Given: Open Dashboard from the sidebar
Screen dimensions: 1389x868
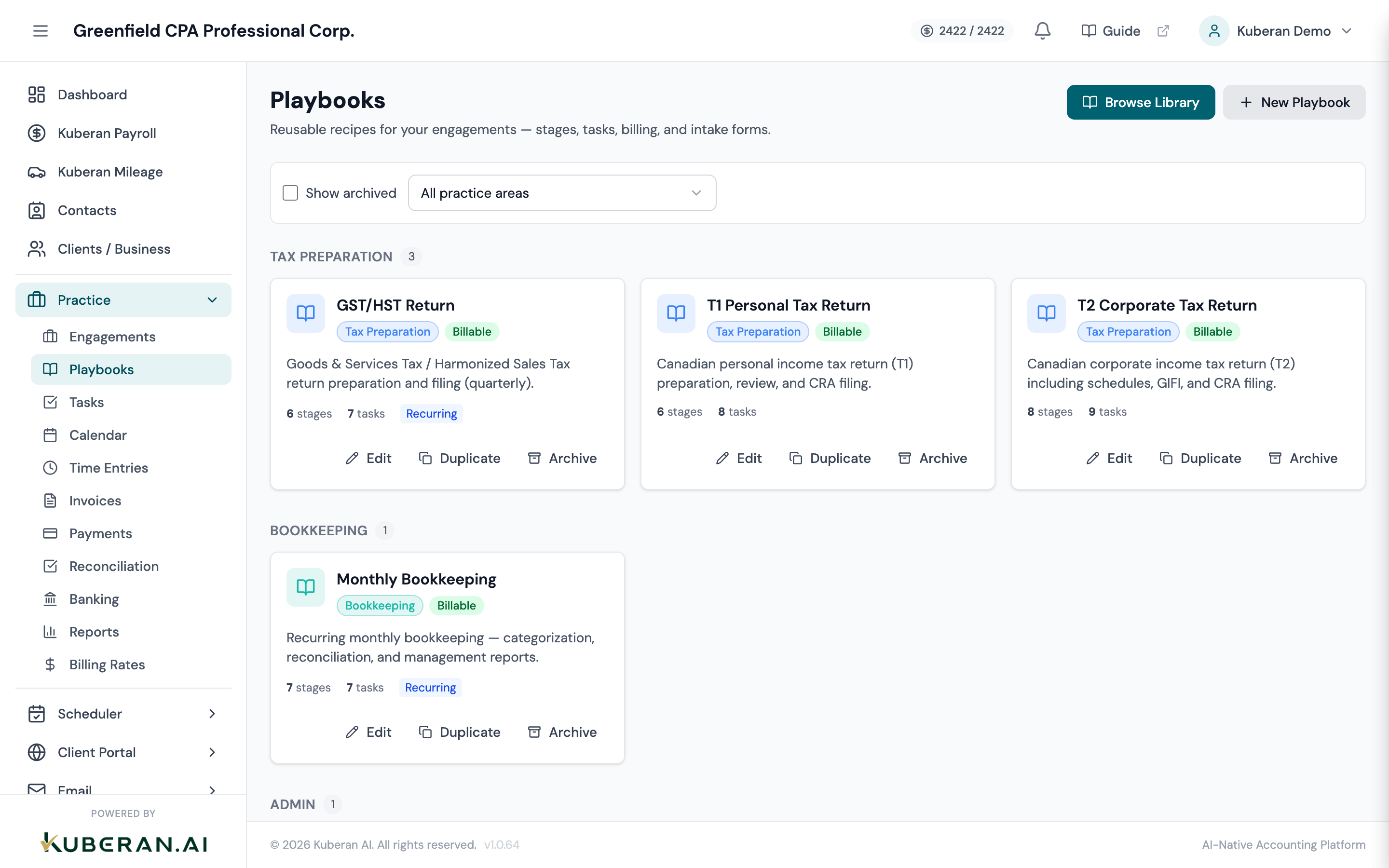Looking at the screenshot, I should tap(123, 95).
